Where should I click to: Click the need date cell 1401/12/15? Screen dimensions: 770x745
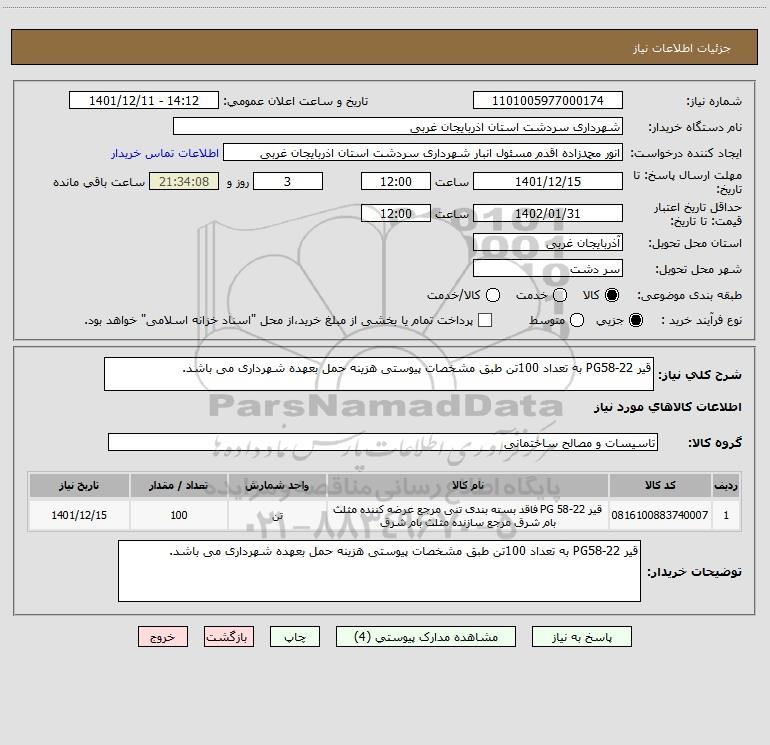tap(79, 515)
